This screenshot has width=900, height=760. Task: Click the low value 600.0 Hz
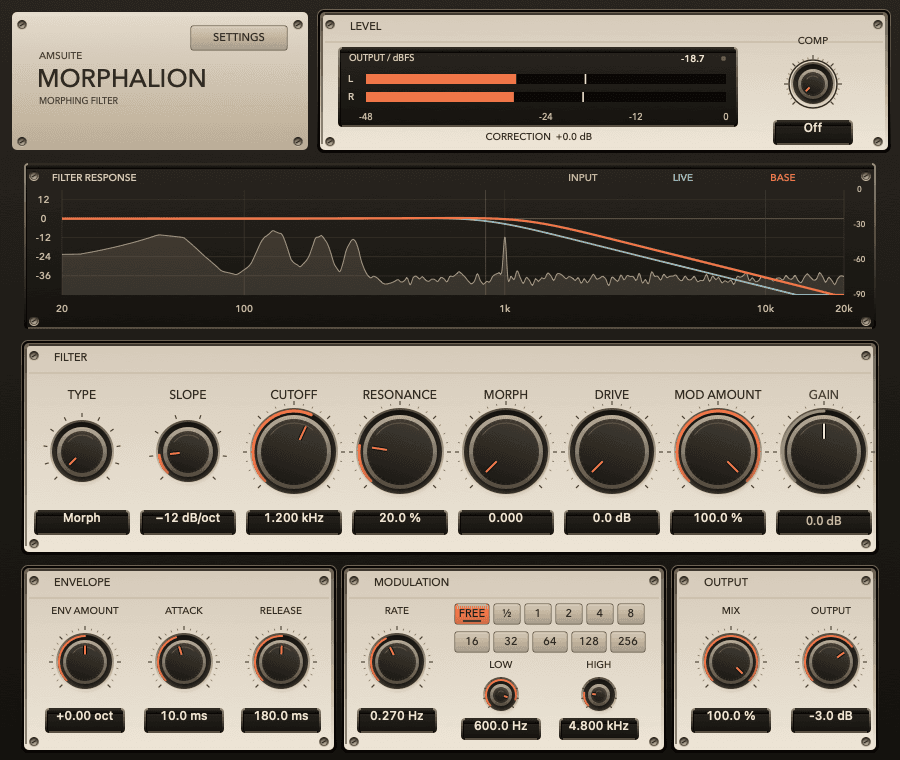click(x=501, y=728)
